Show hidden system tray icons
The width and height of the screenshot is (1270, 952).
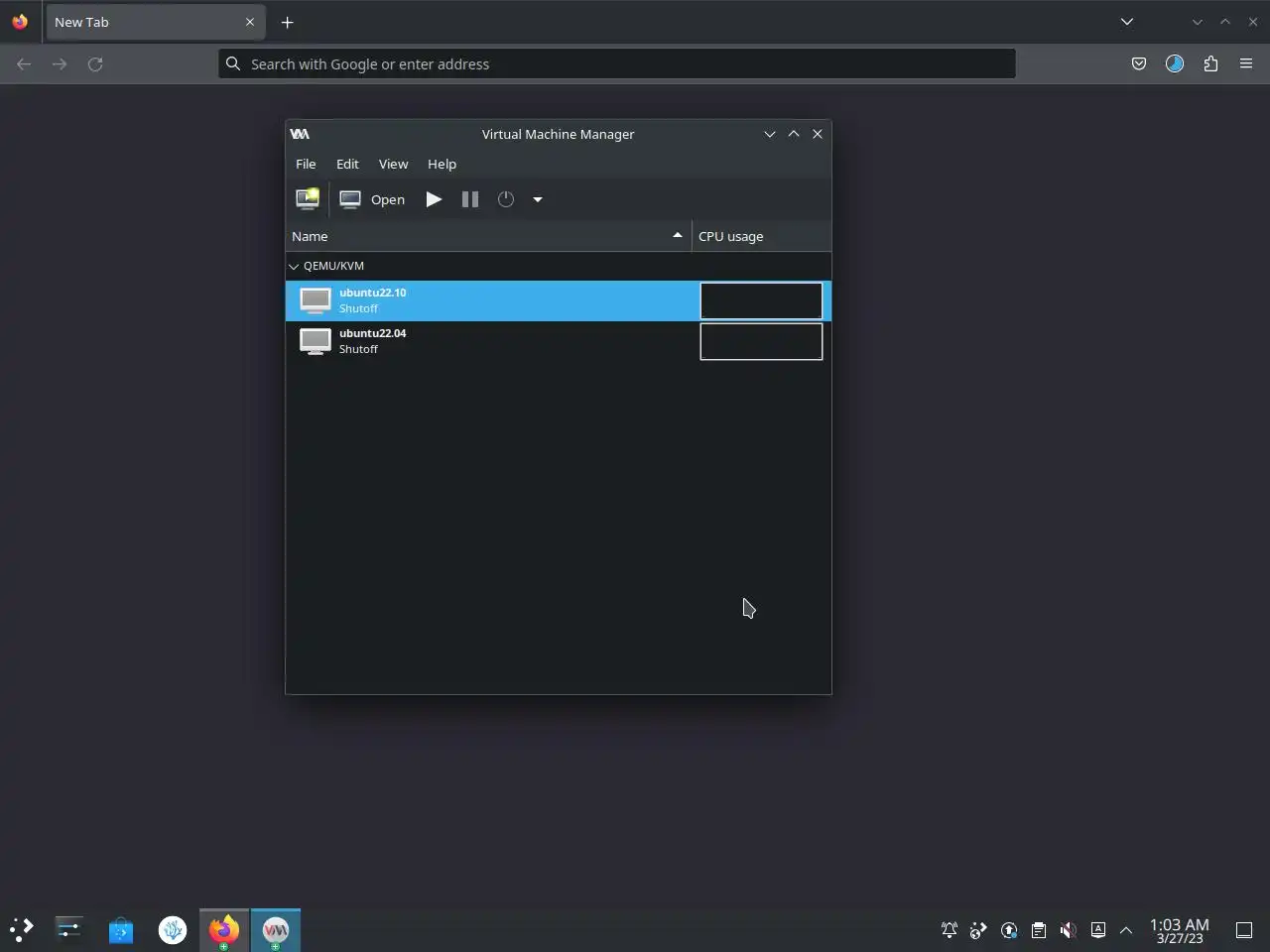(1126, 929)
